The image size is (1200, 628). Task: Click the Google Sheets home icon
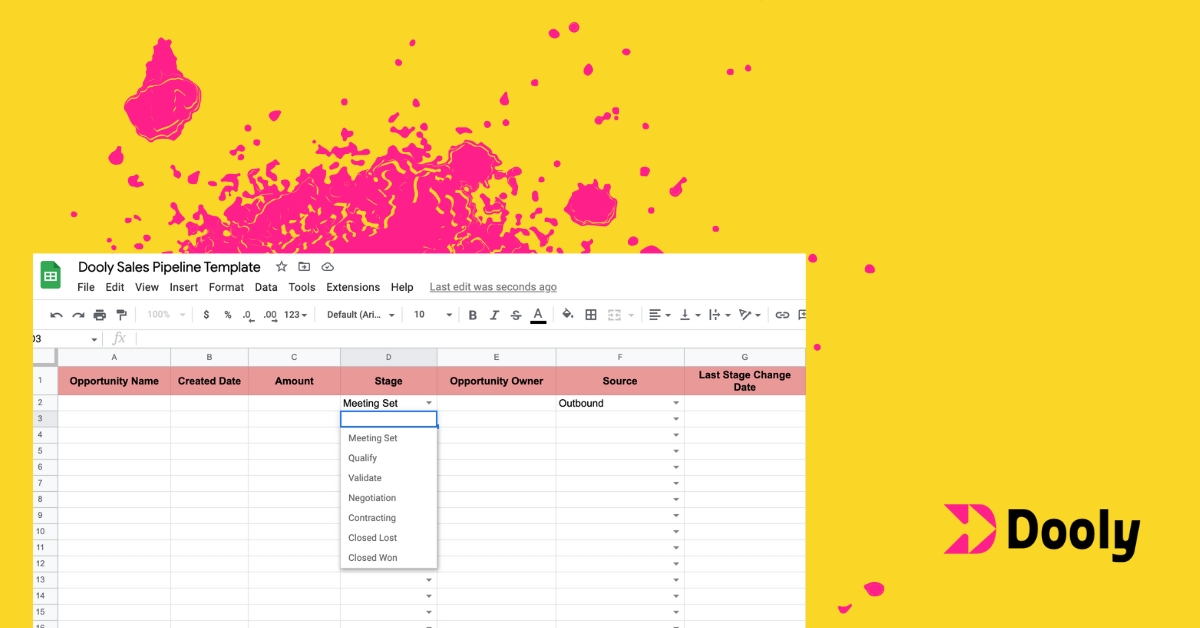click(50, 275)
